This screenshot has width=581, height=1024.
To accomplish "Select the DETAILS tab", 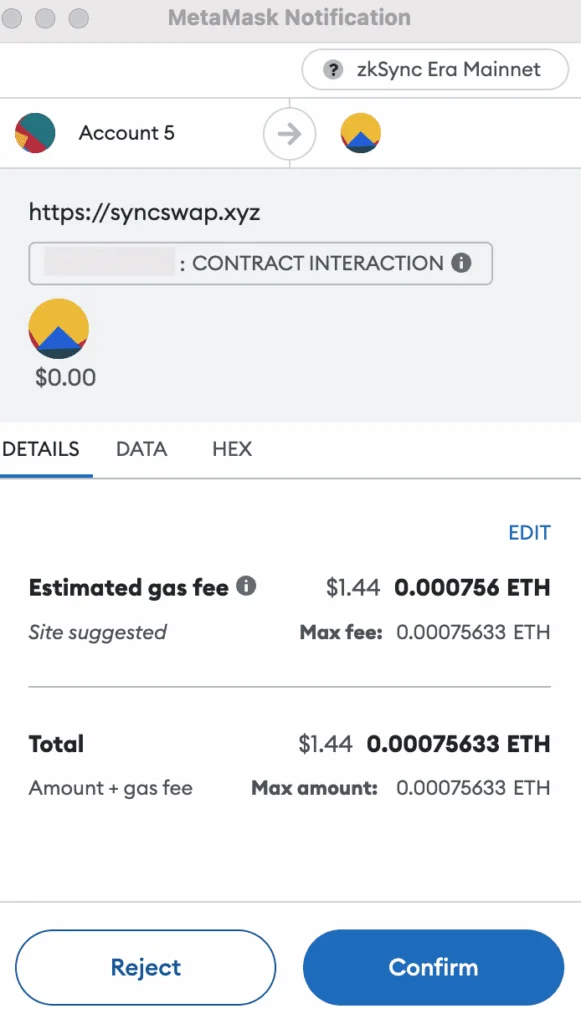I will [41, 449].
